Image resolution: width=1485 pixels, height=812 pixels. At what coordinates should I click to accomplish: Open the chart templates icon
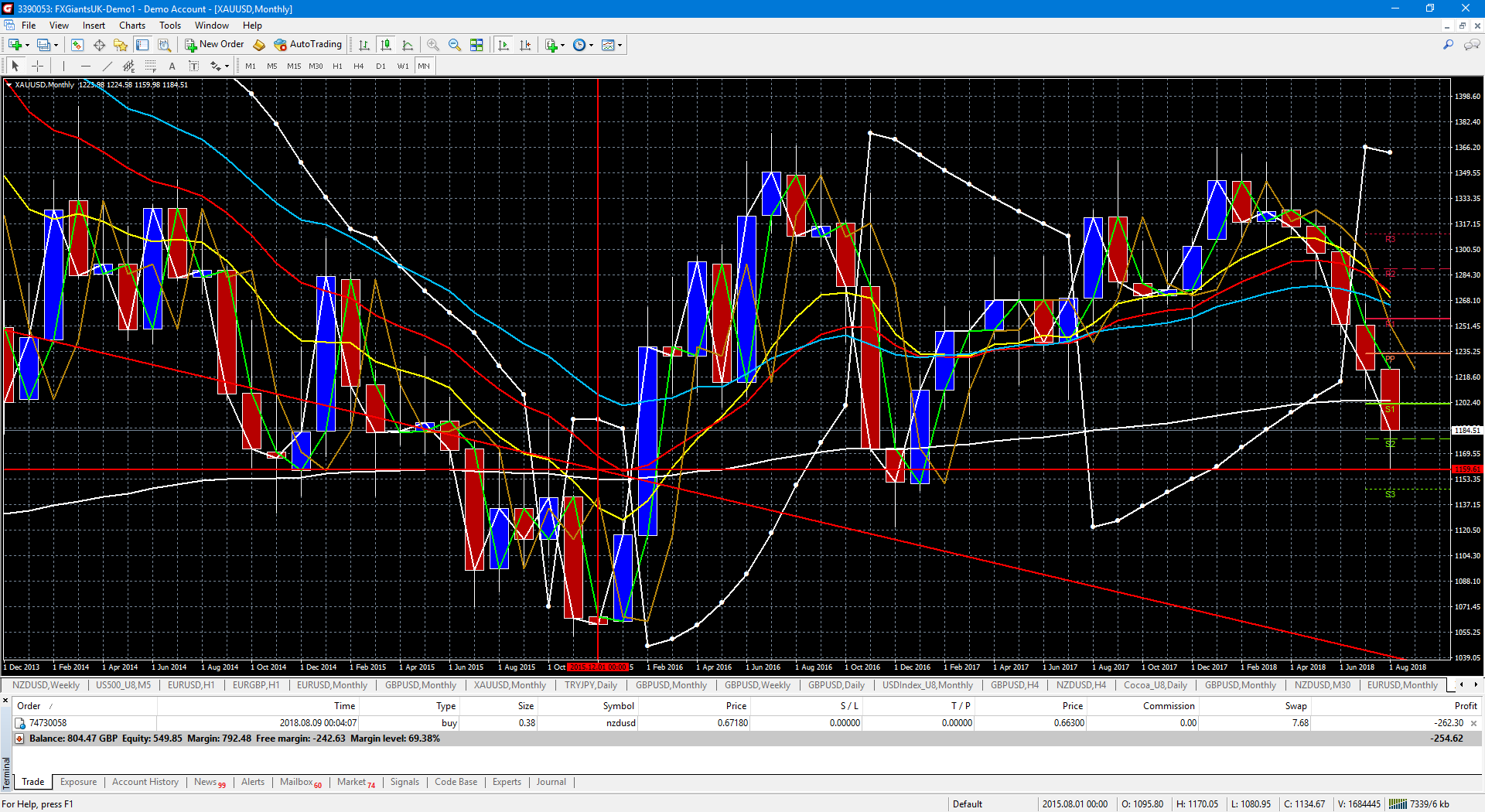pyautogui.click(x=608, y=45)
